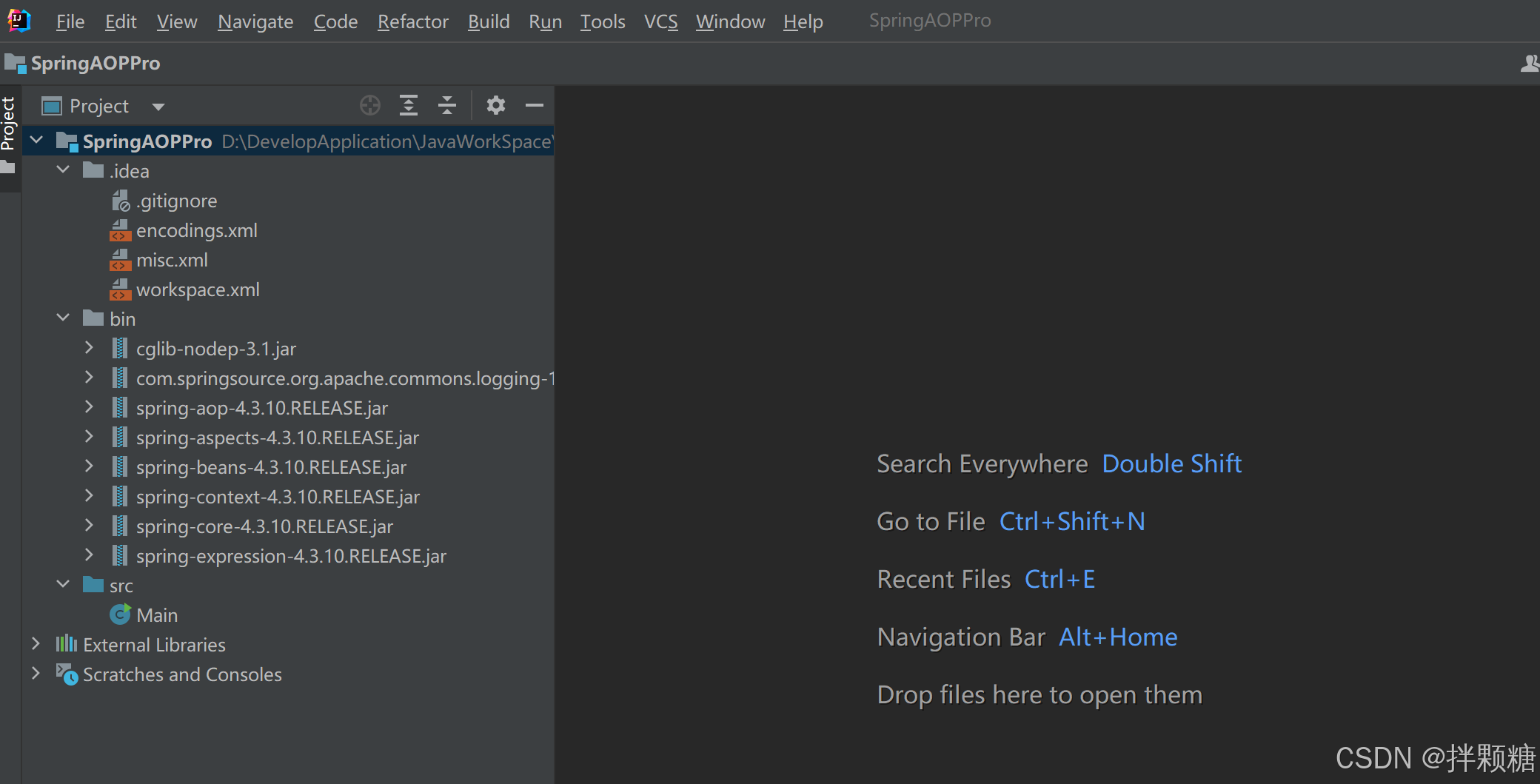
Task: Collapse the bin folder
Action: (x=63, y=318)
